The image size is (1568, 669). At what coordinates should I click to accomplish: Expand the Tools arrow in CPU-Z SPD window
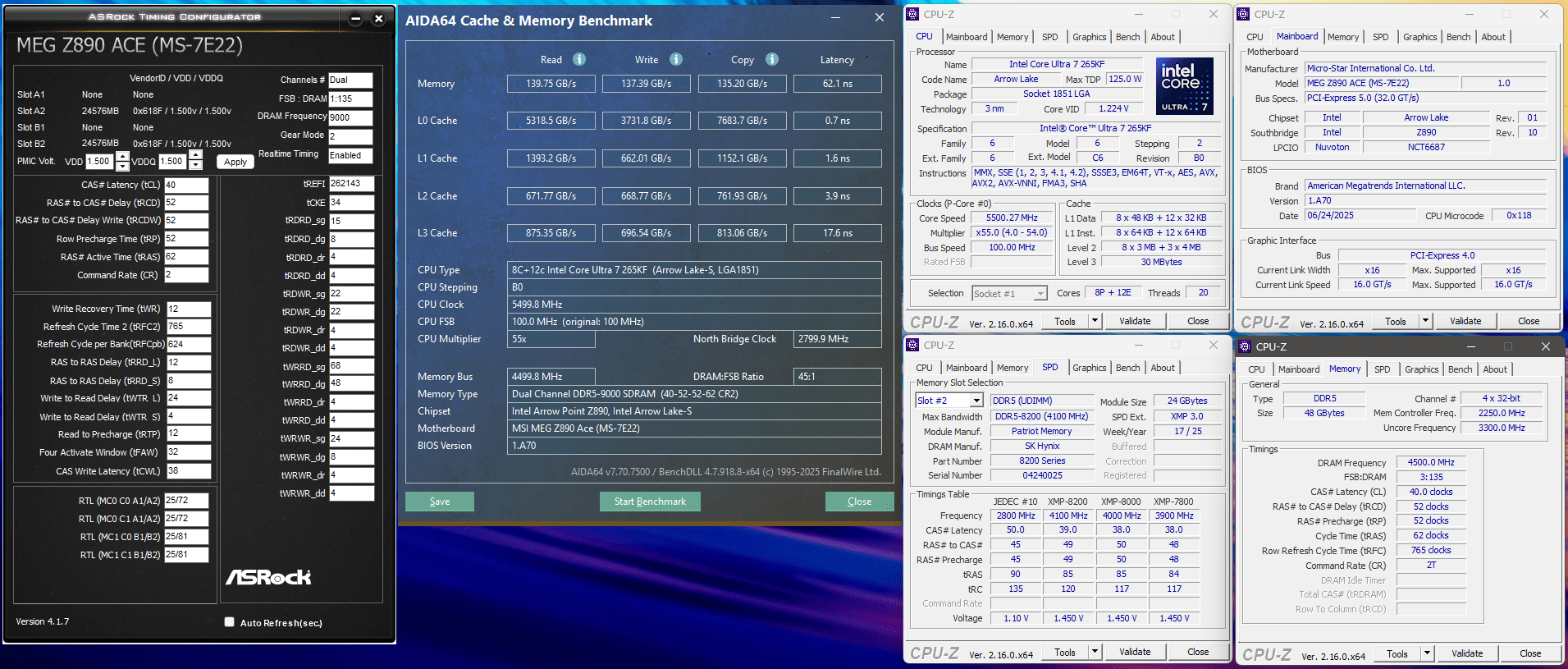(1095, 652)
